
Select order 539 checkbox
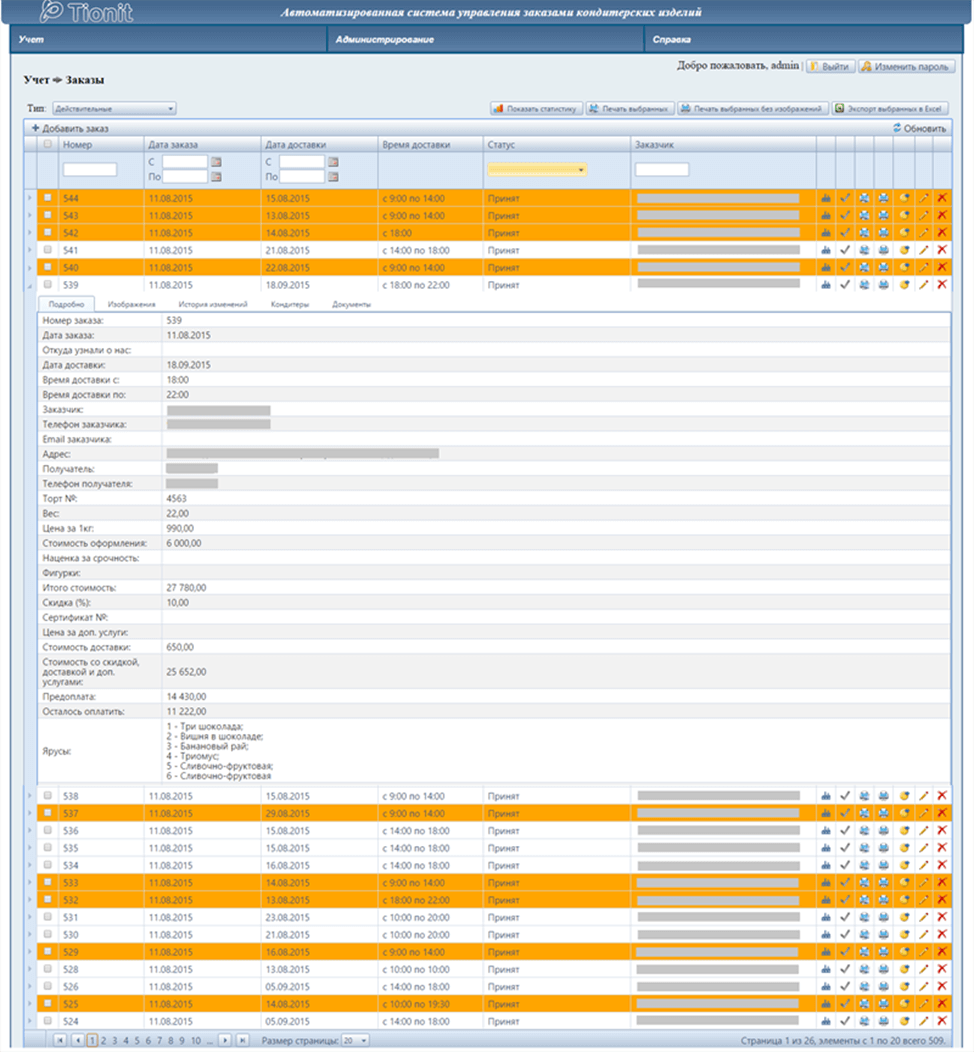point(48,284)
